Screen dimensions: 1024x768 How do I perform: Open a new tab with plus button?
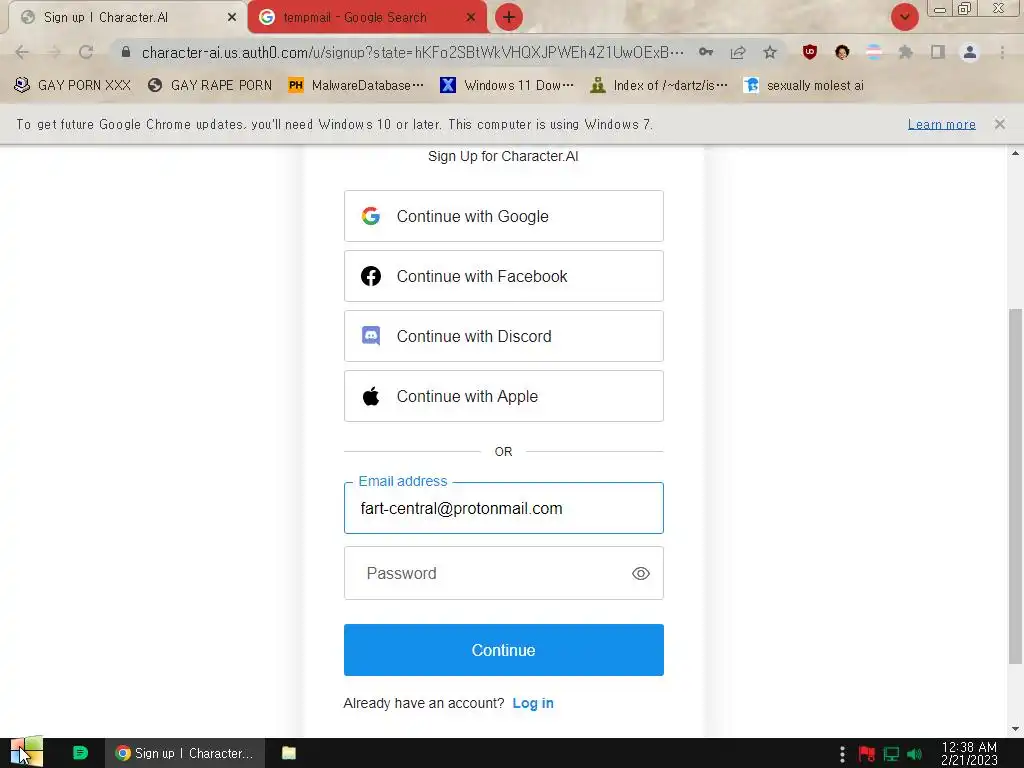[509, 17]
